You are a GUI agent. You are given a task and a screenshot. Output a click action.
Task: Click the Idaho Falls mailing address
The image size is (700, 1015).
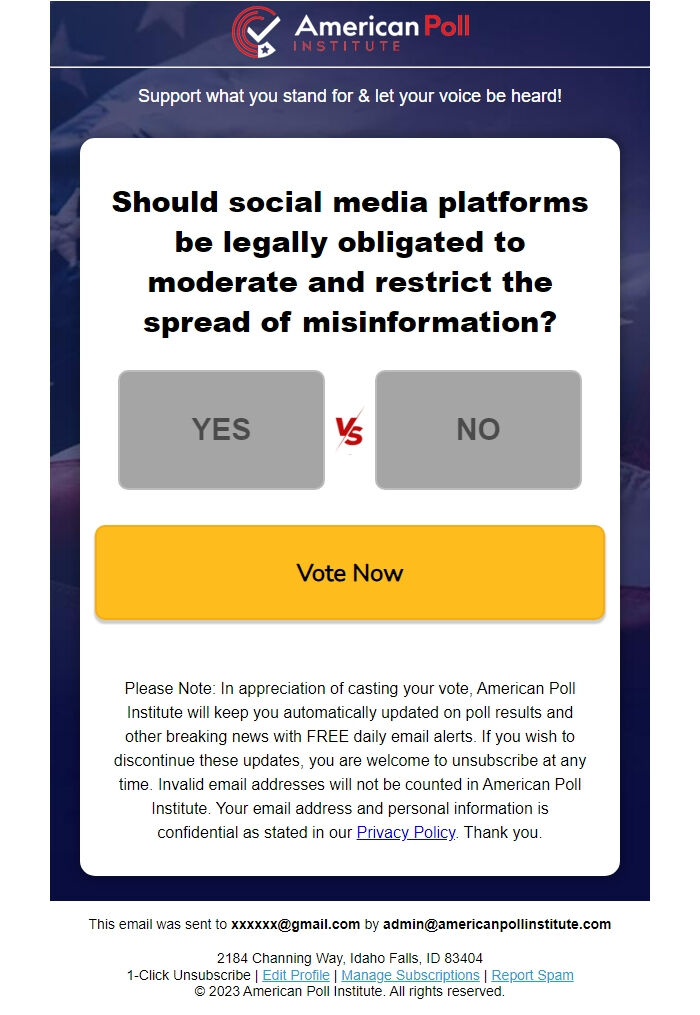tap(350, 958)
